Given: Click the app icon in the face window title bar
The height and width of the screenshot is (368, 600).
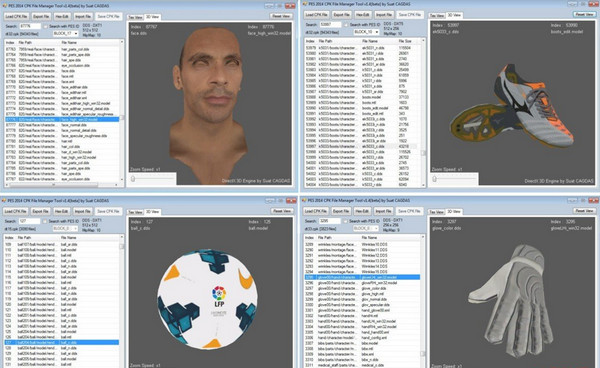Looking at the screenshot, I should pos(4,6).
